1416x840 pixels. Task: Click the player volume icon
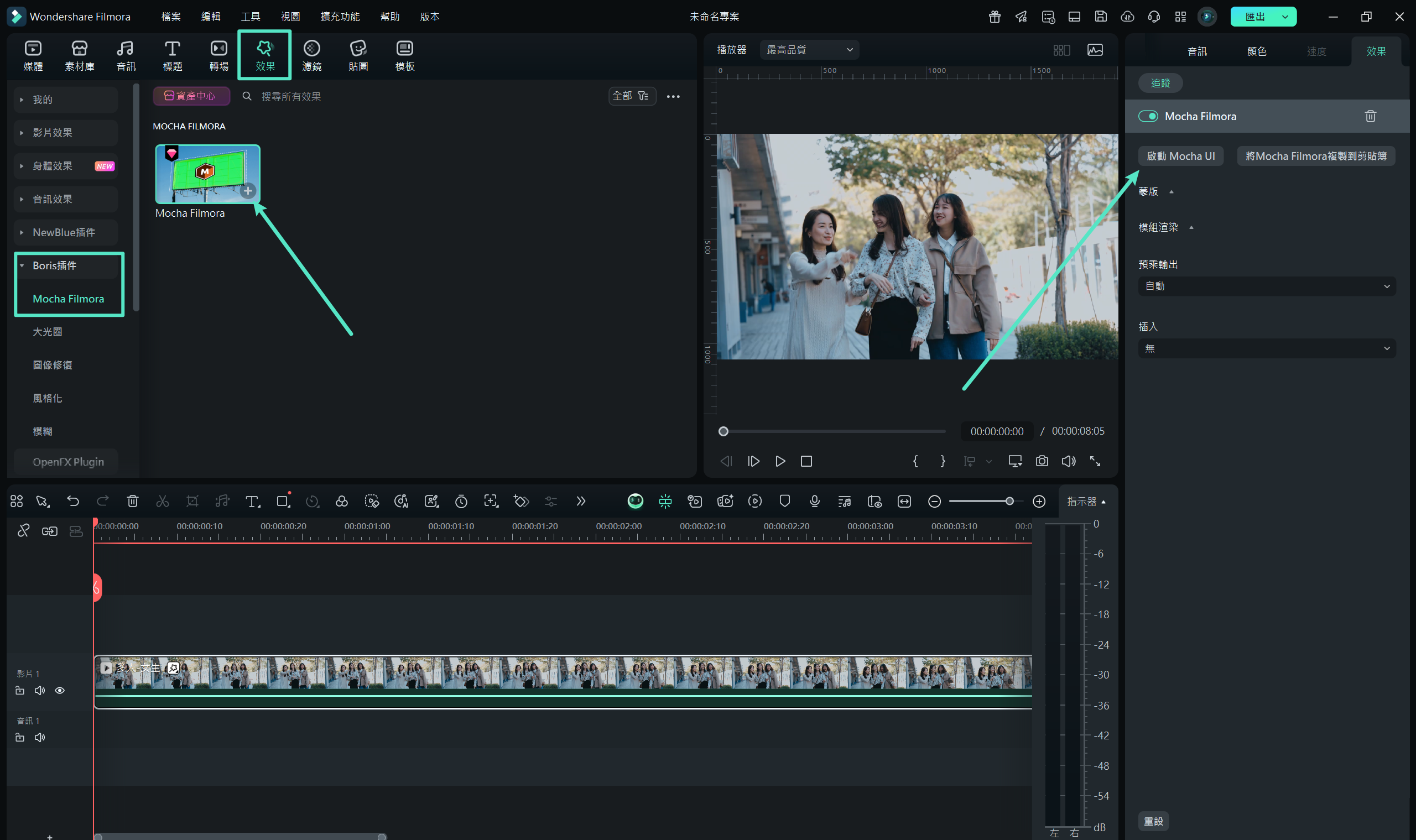click(1069, 461)
